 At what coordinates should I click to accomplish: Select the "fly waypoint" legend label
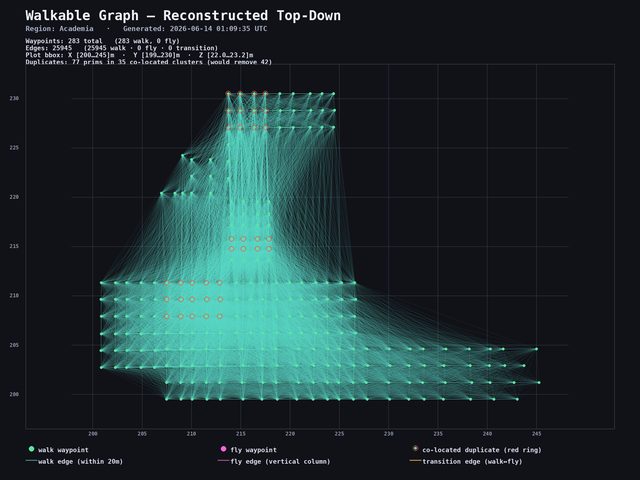[x=253, y=450]
